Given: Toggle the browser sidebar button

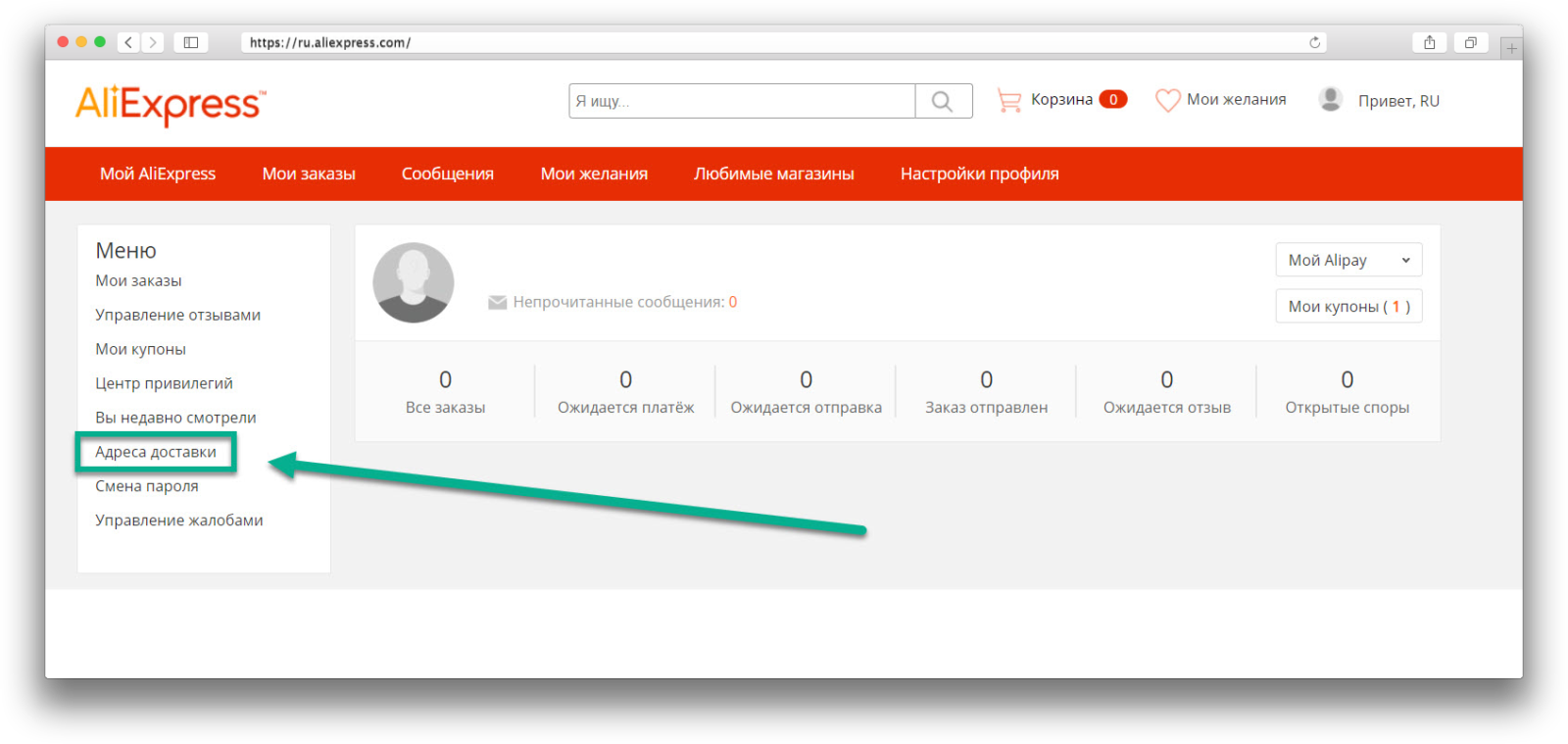Looking at the screenshot, I should [x=191, y=42].
